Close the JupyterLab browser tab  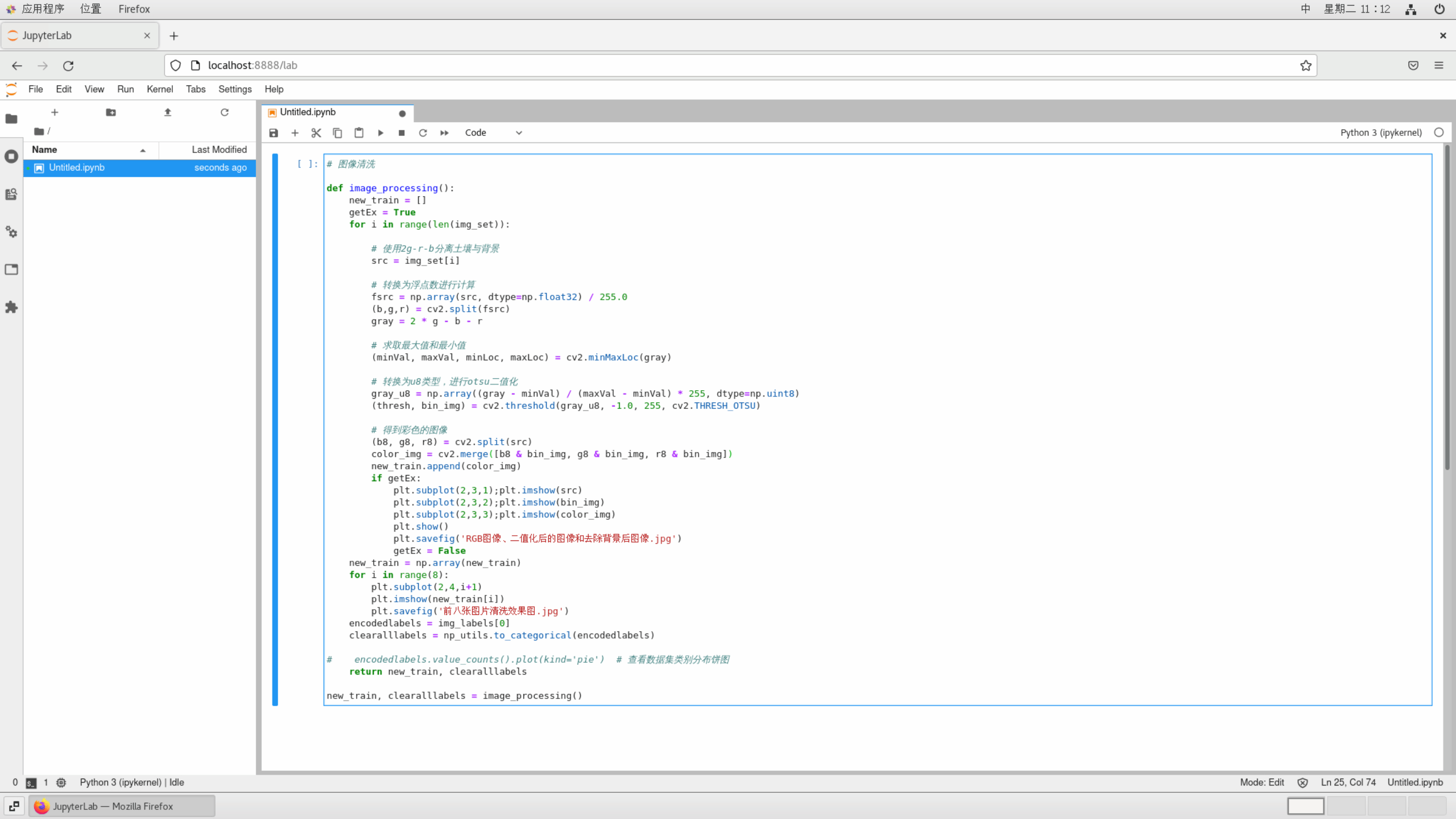(x=147, y=35)
